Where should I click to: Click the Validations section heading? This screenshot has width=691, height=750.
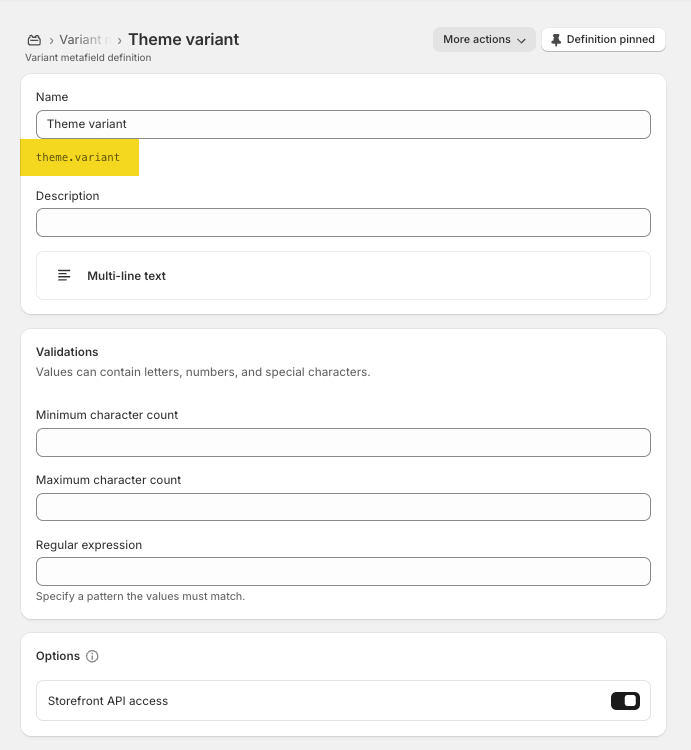tap(67, 352)
